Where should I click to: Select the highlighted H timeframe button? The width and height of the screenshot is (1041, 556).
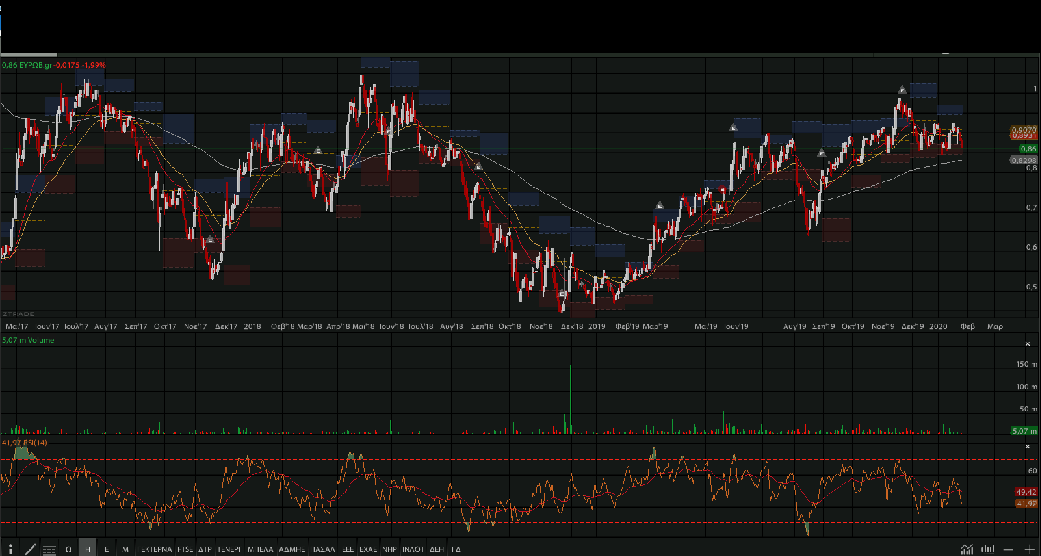pos(88,549)
